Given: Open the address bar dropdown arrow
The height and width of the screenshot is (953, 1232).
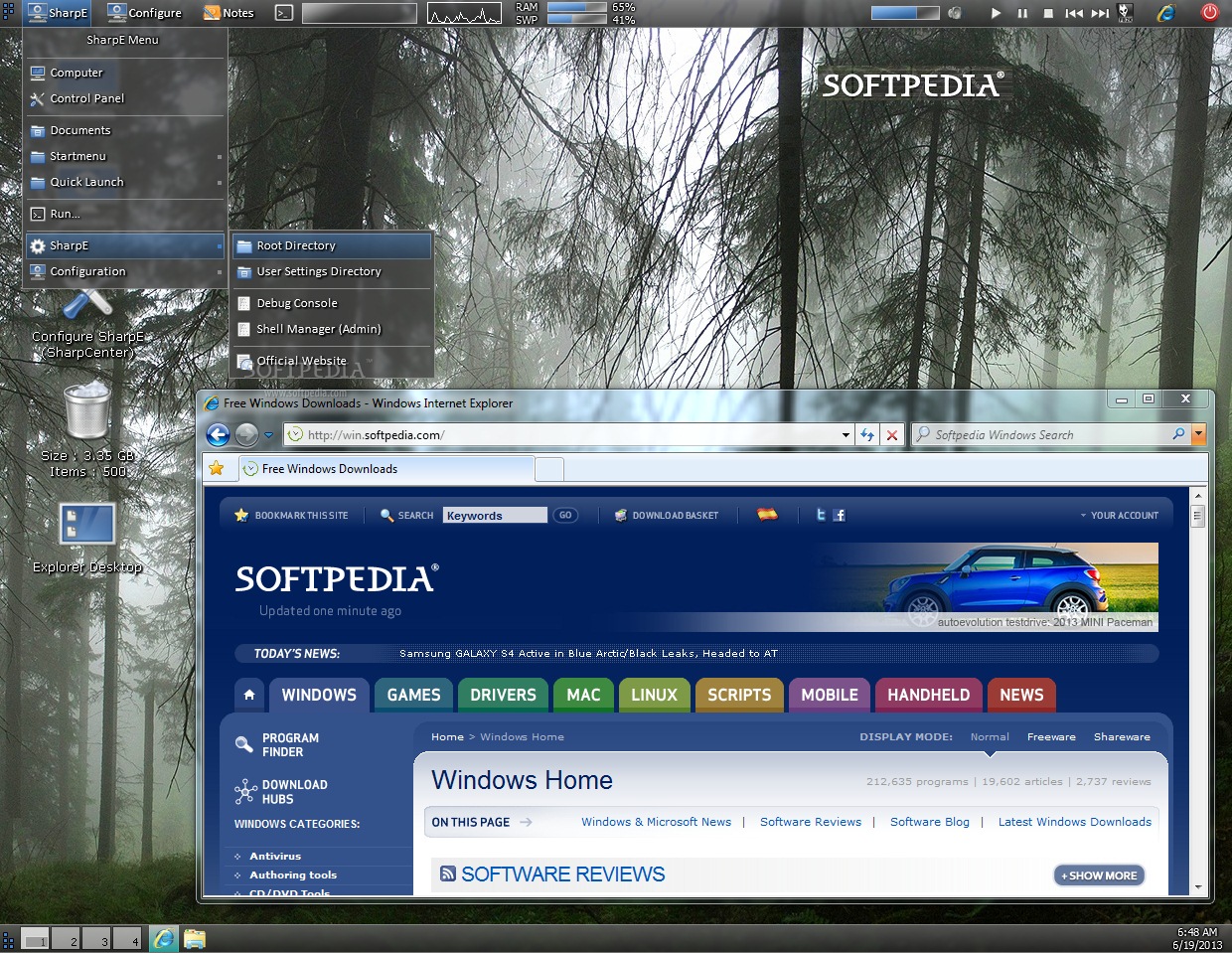Looking at the screenshot, I should pyautogui.click(x=846, y=435).
